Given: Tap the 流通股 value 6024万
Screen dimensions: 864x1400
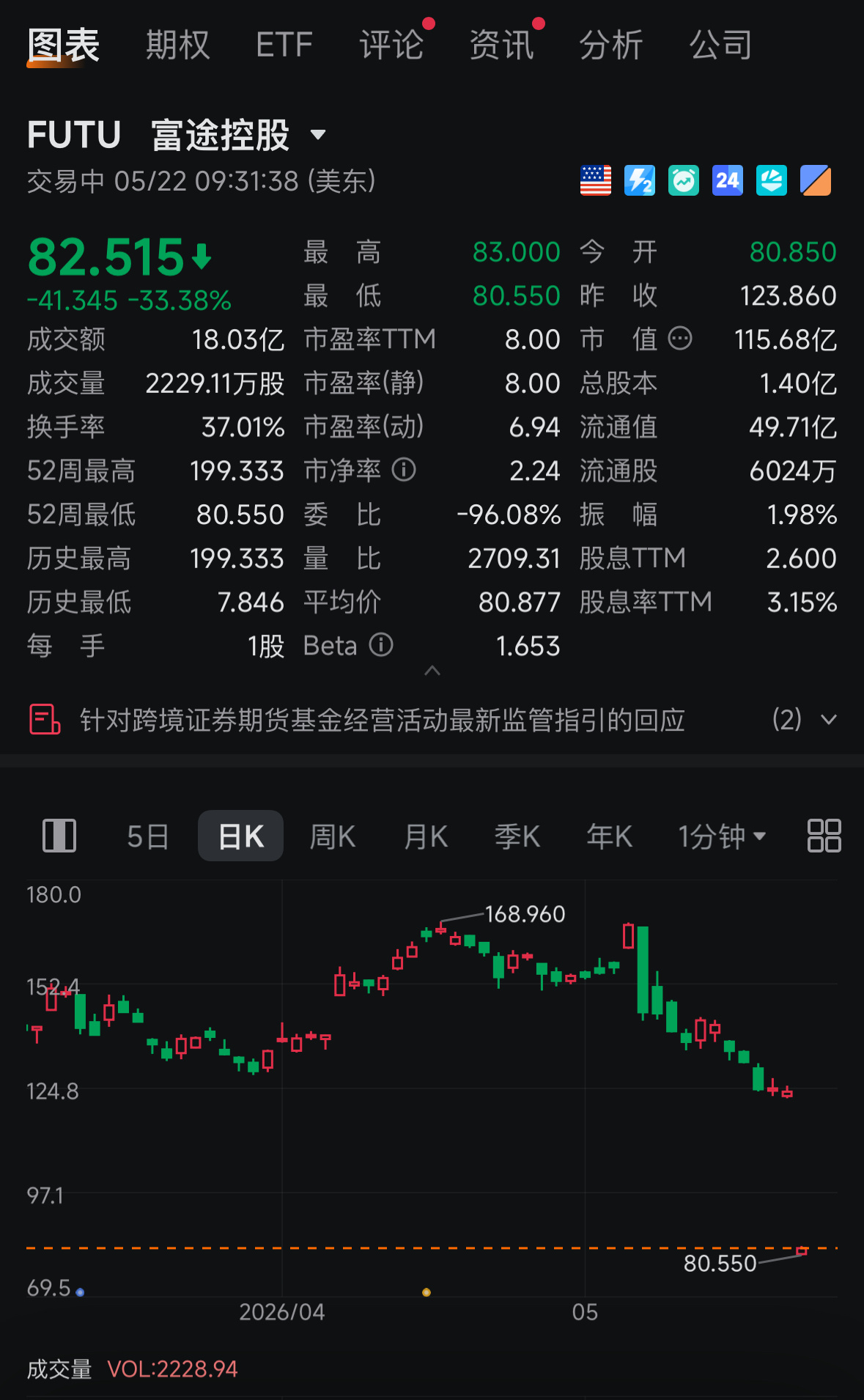Looking at the screenshot, I should (x=793, y=471).
